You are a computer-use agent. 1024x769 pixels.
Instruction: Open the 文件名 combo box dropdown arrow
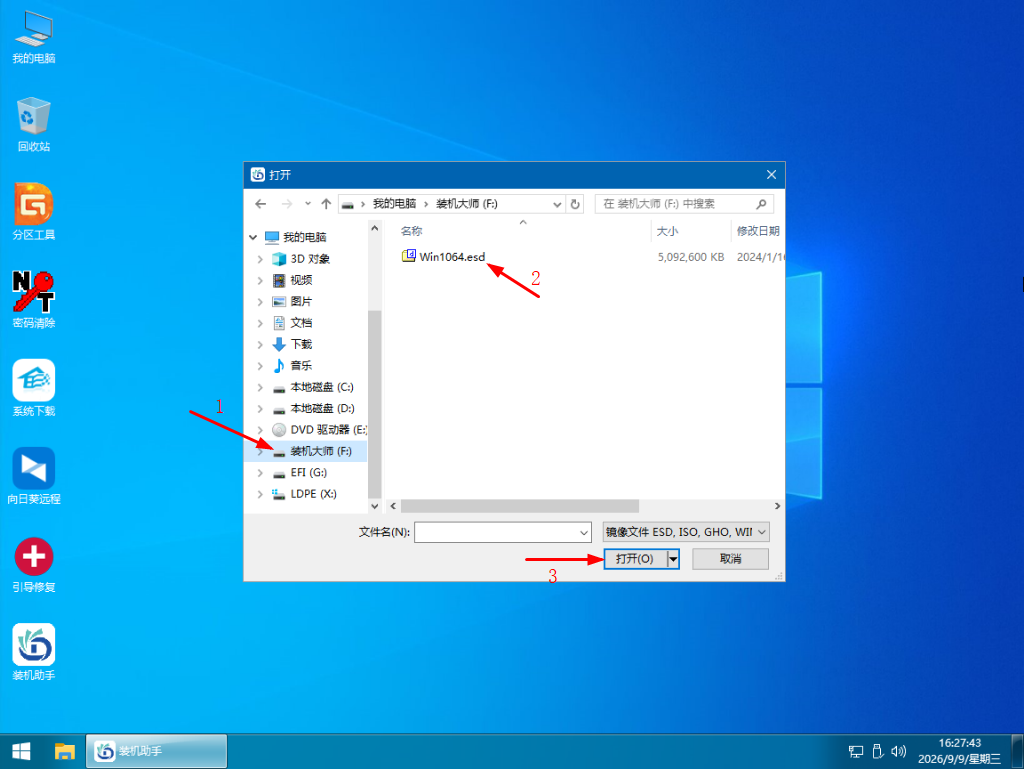[x=584, y=533]
